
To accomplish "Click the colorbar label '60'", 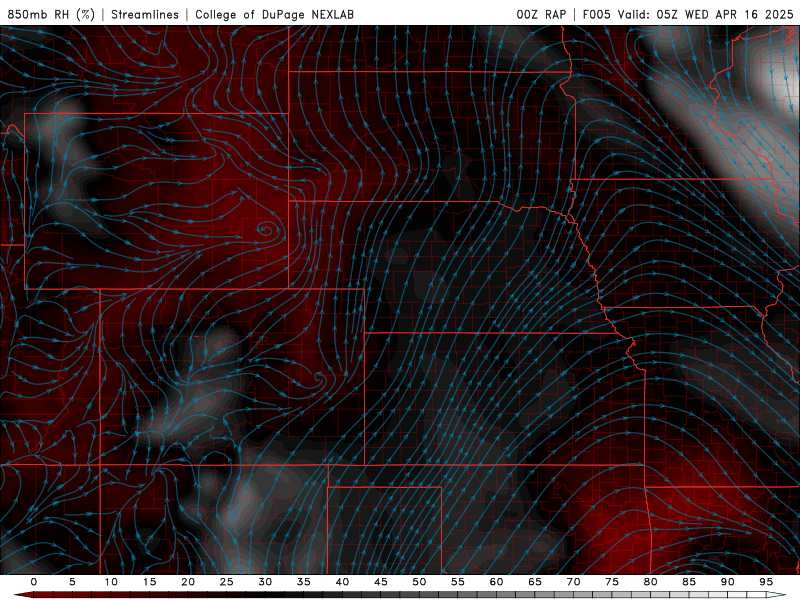I will [496, 582].
